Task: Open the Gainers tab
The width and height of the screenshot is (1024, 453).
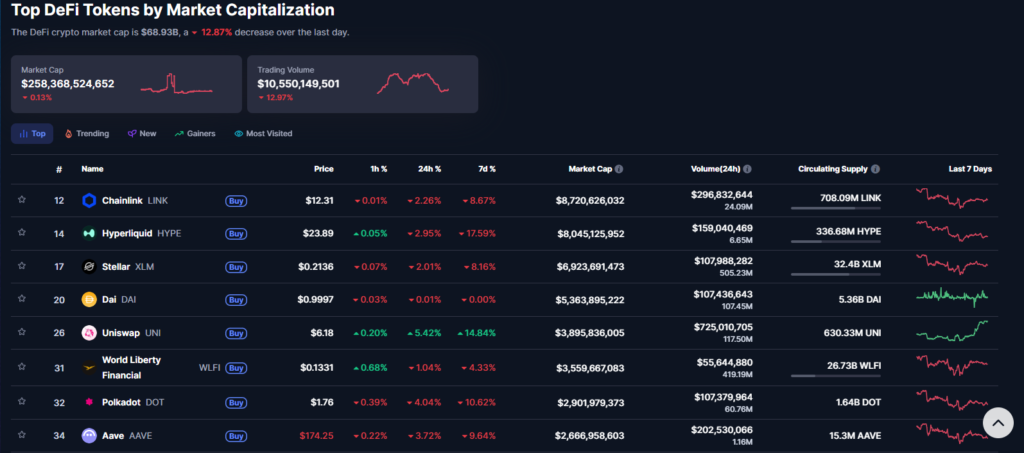Action: [195, 133]
